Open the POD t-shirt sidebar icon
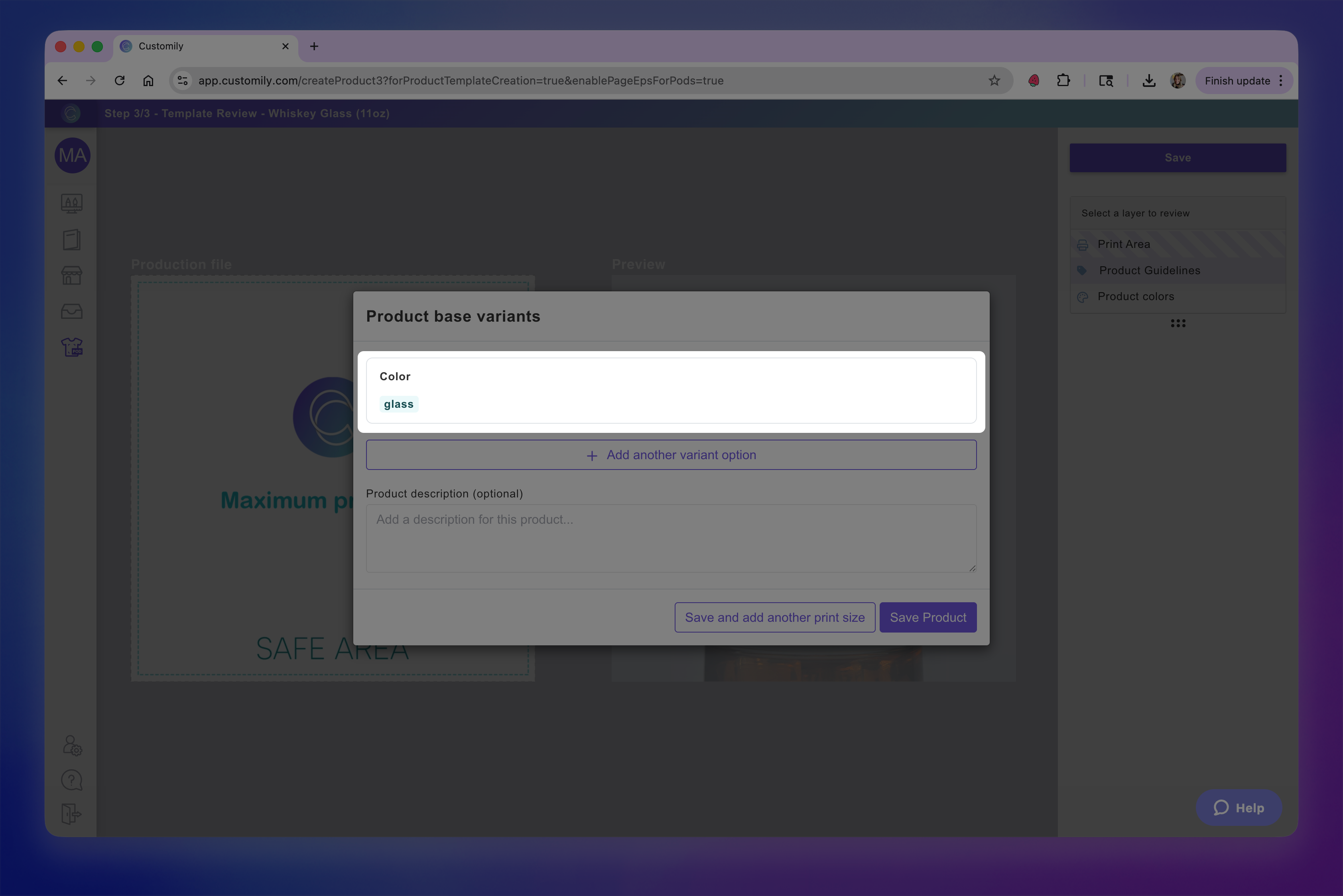The image size is (1343, 896). coord(72,347)
